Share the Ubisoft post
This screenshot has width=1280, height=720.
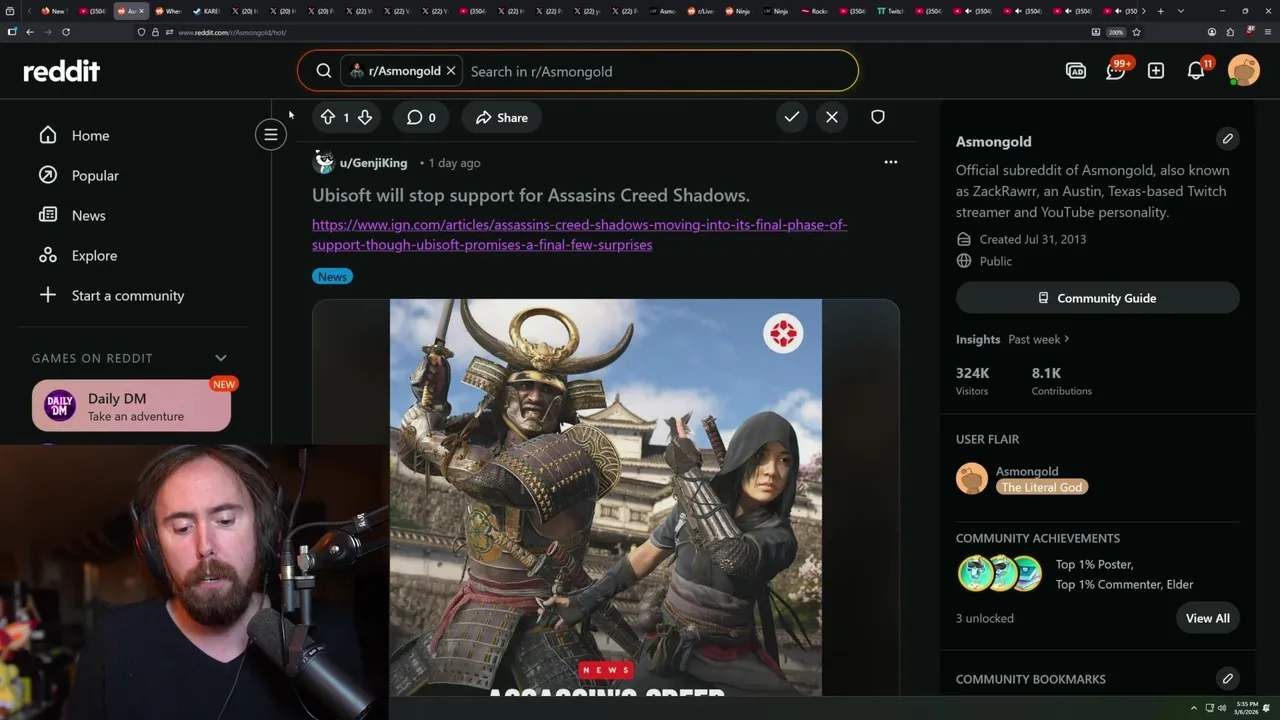point(502,117)
